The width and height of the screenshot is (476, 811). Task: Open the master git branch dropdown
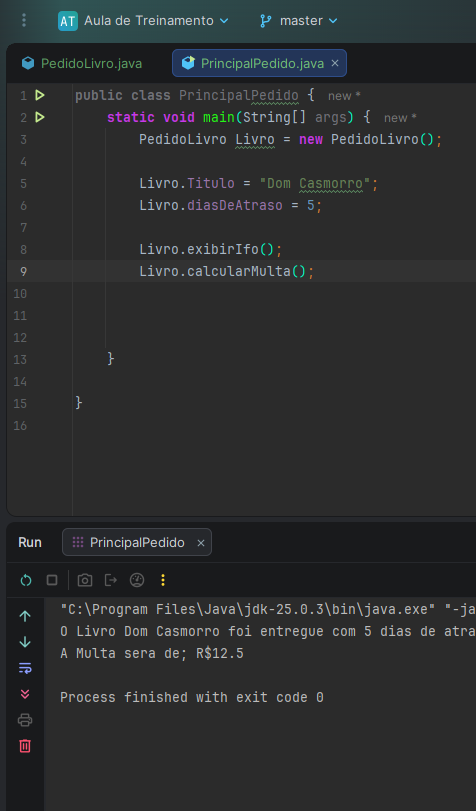click(299, 21)
